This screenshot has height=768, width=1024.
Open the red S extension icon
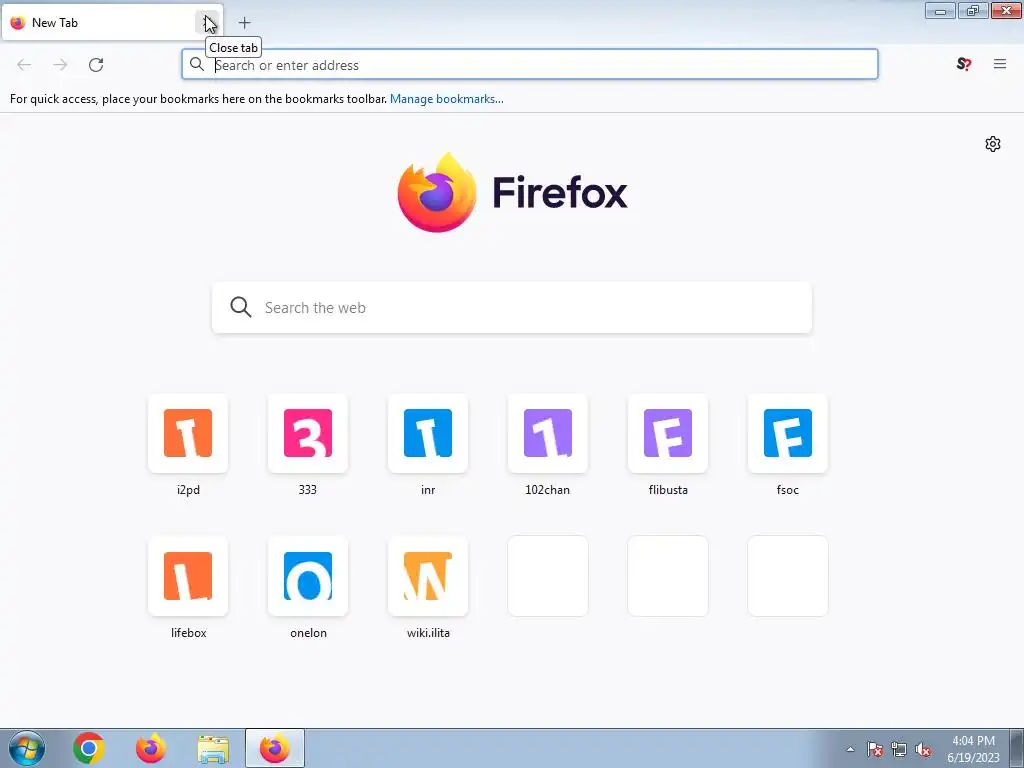click(964, 64)
